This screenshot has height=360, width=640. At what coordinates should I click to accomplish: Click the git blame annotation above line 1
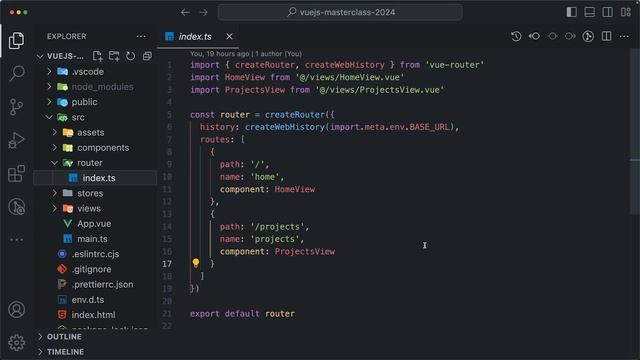pos(246,53)
